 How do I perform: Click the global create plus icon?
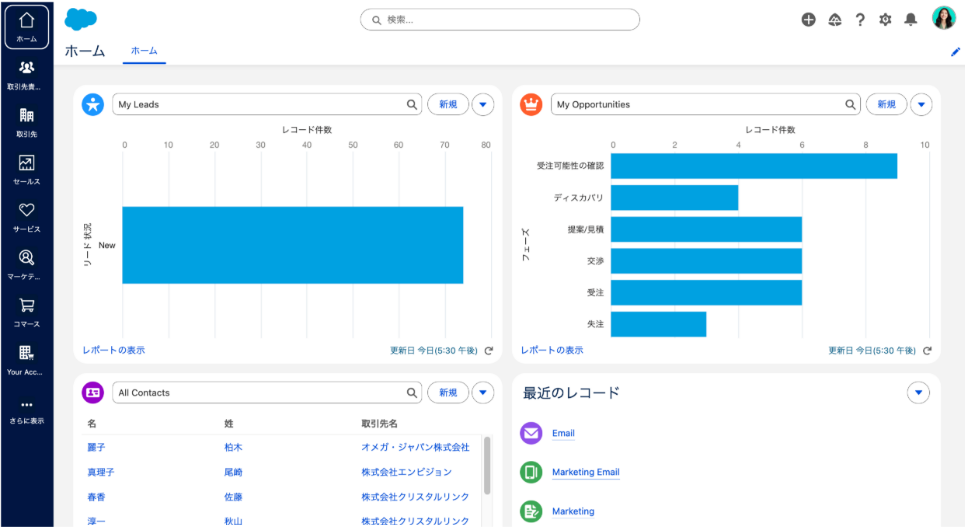coord(808,19)
